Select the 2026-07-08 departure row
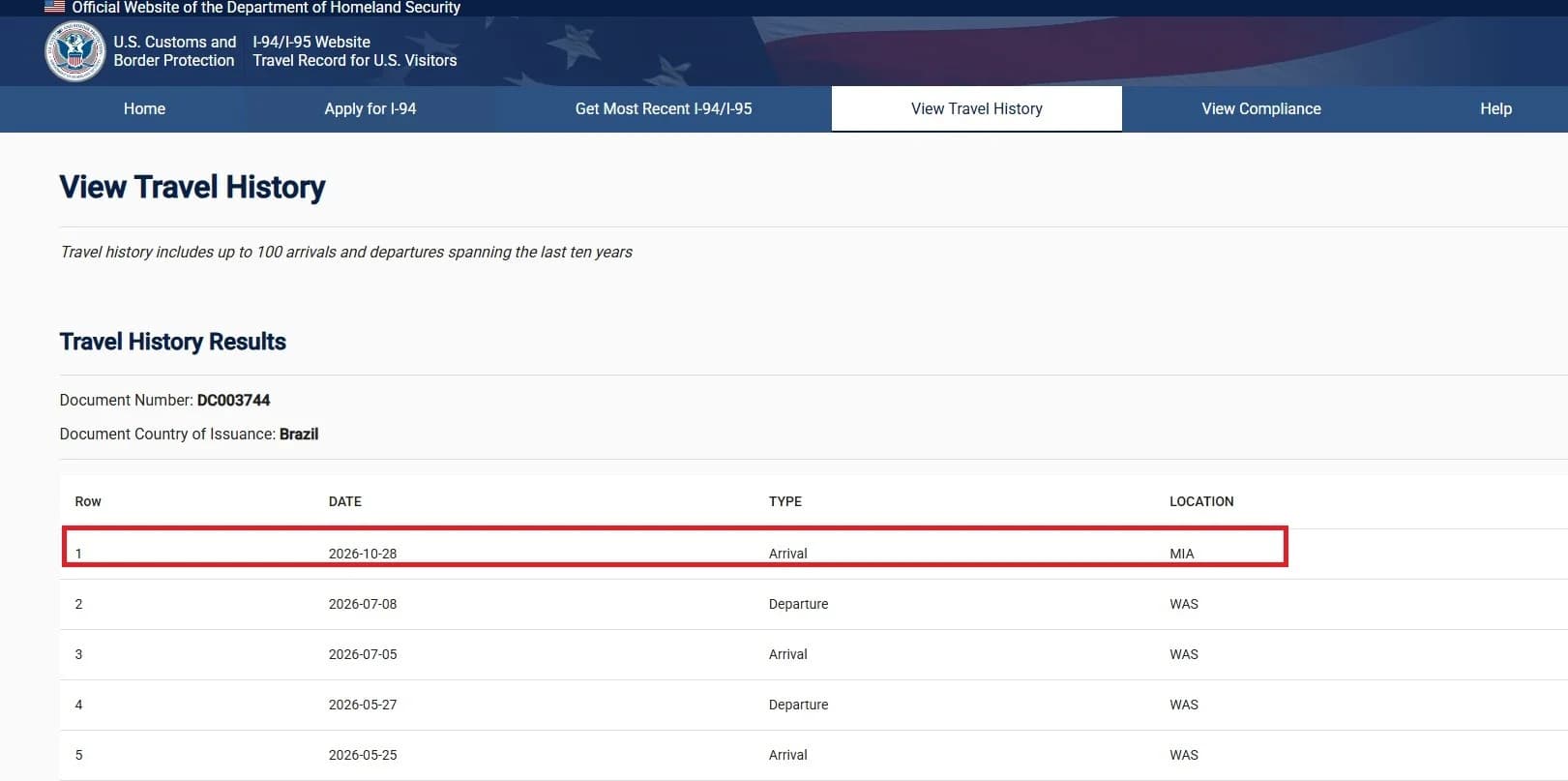Screen dimensions: 1568x781 click(814, 604)
